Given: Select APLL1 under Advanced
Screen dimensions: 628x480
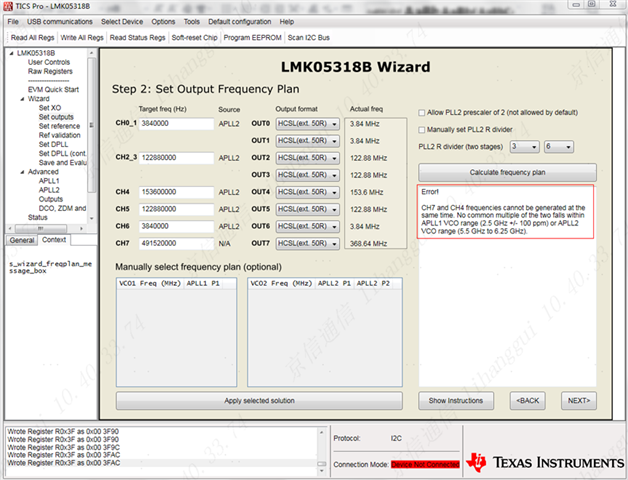Looking at the screenshot, I should [x=49, y=181].
